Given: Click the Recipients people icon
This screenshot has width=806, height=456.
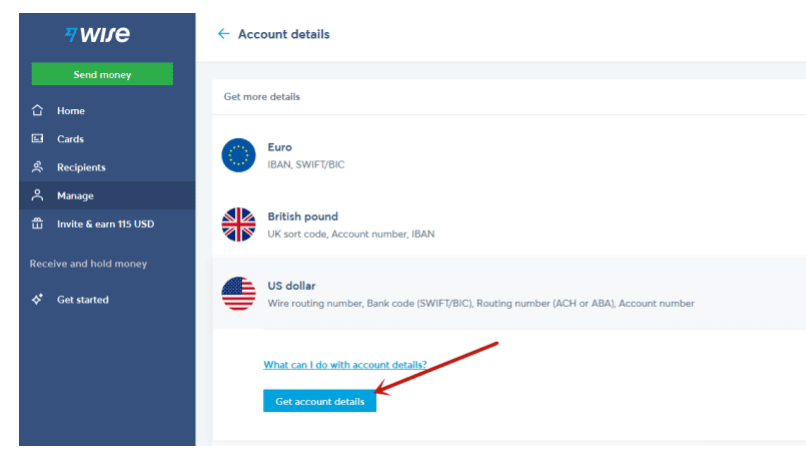Looking at the screenshot, I should (x=38, y=167).
